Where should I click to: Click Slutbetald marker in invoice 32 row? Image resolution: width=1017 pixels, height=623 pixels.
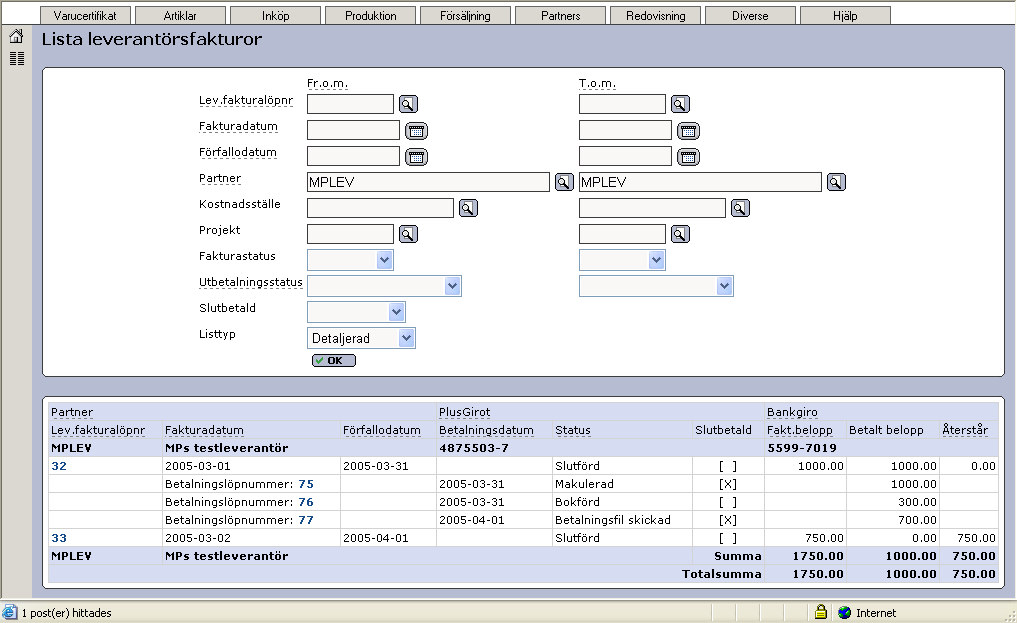point(728,466)
